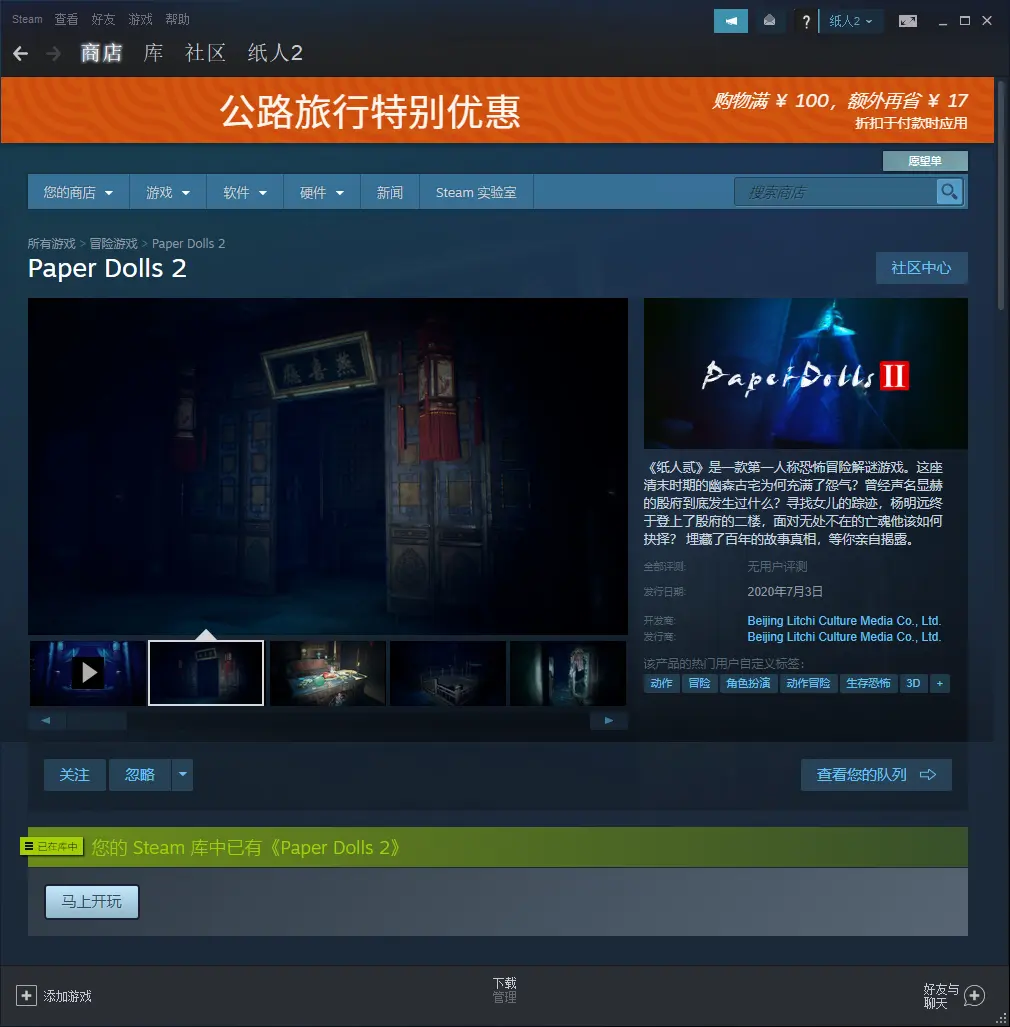
Task: Click the page vertical scrollbar
Action: point(1000,196)
